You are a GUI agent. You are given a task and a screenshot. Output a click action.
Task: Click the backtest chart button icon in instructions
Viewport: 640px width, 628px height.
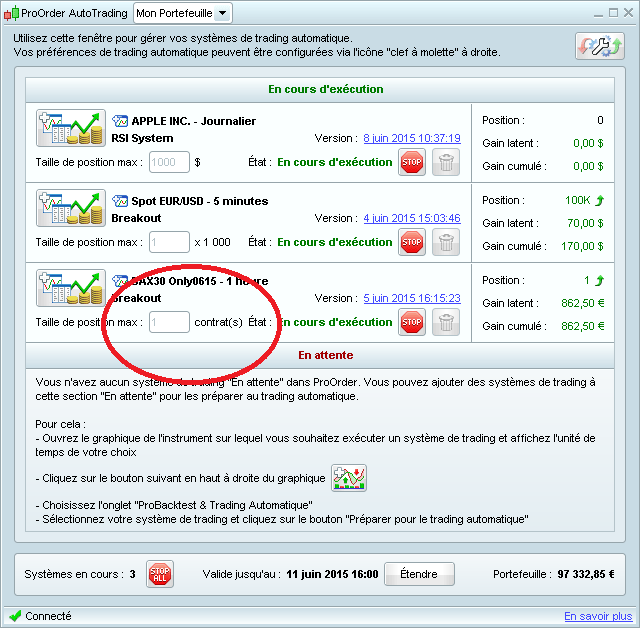click(349, 478)
